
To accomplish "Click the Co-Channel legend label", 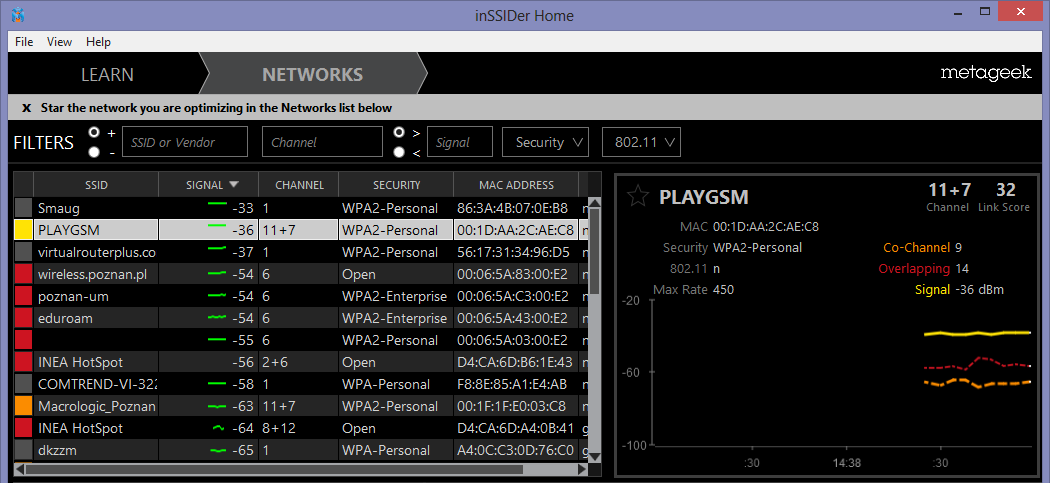I will pyautogui.click(x=916, y=248).
